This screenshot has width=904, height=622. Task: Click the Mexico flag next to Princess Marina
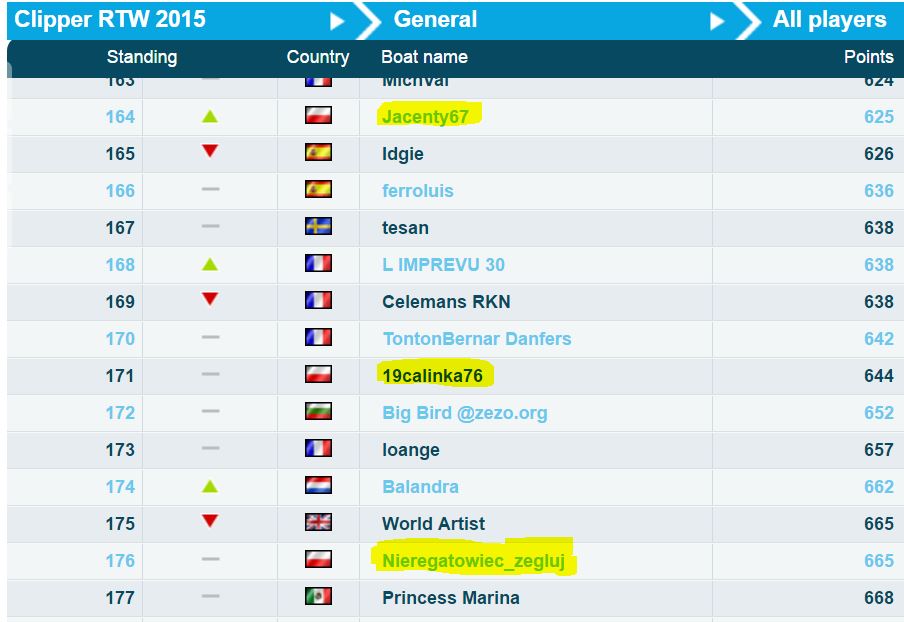click(x=318, y=596)
